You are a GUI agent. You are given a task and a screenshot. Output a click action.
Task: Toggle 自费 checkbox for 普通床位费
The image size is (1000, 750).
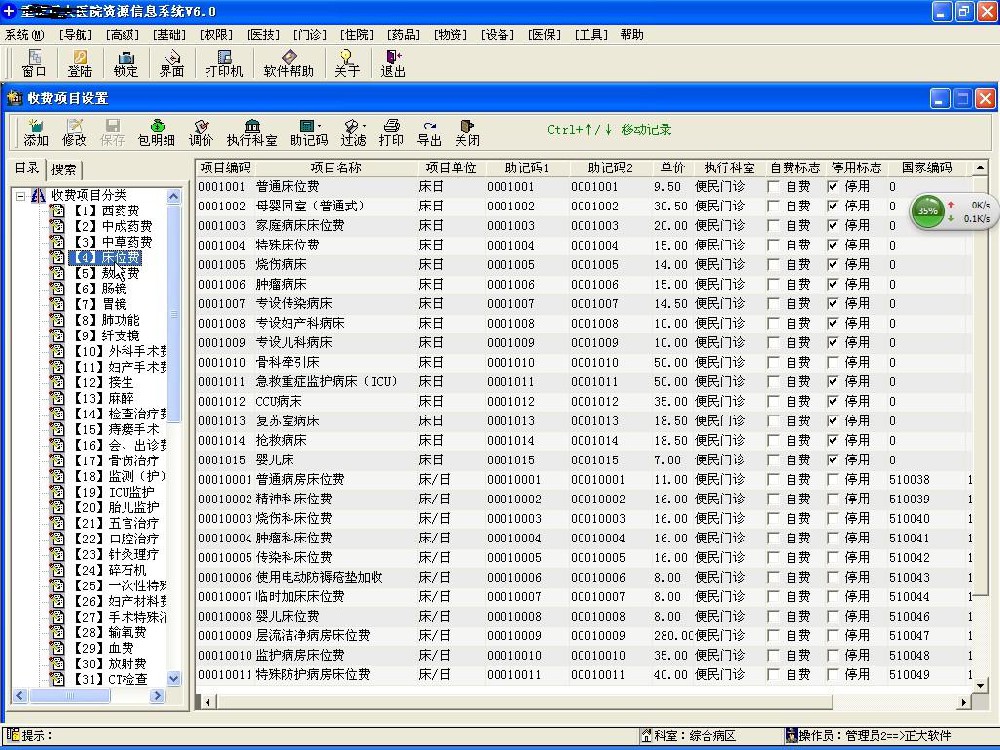pos(773,187)
